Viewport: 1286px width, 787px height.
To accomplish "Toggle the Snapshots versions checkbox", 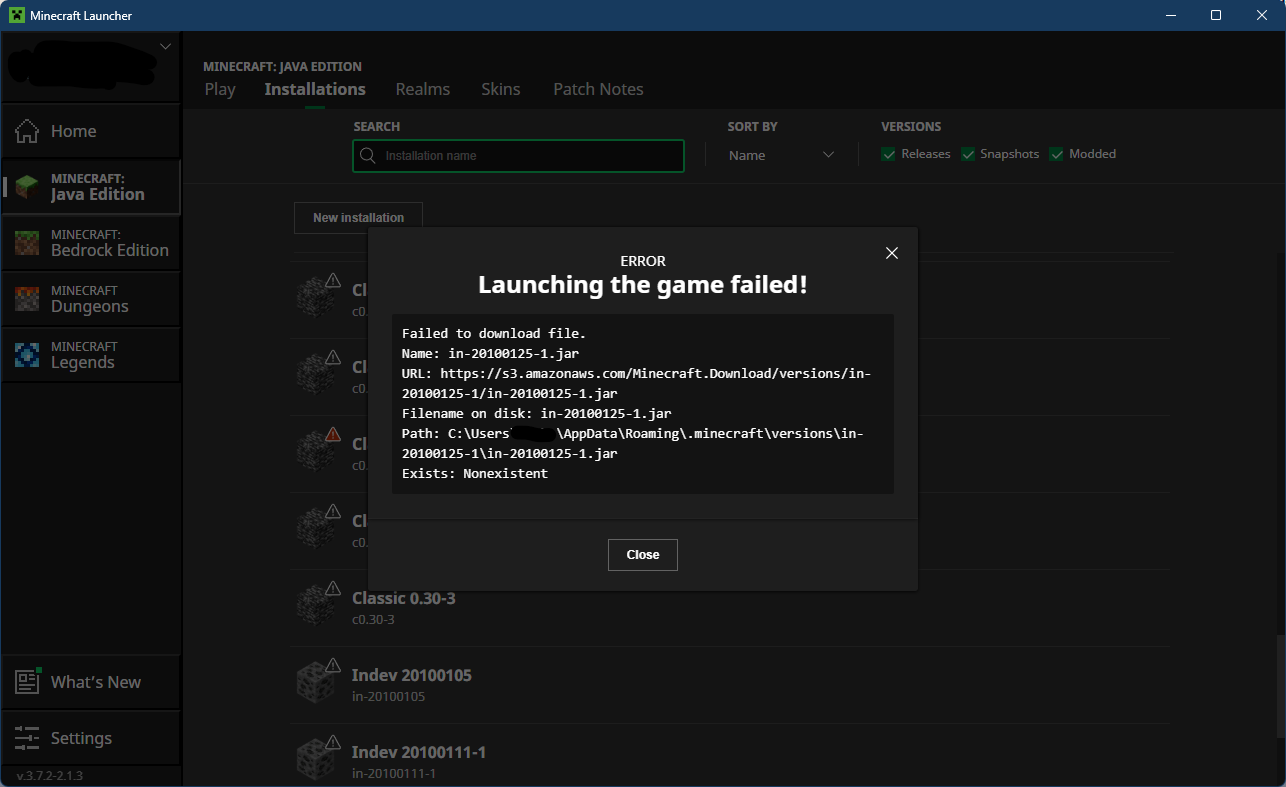I will pyautogui.click(x=967, y=154).
